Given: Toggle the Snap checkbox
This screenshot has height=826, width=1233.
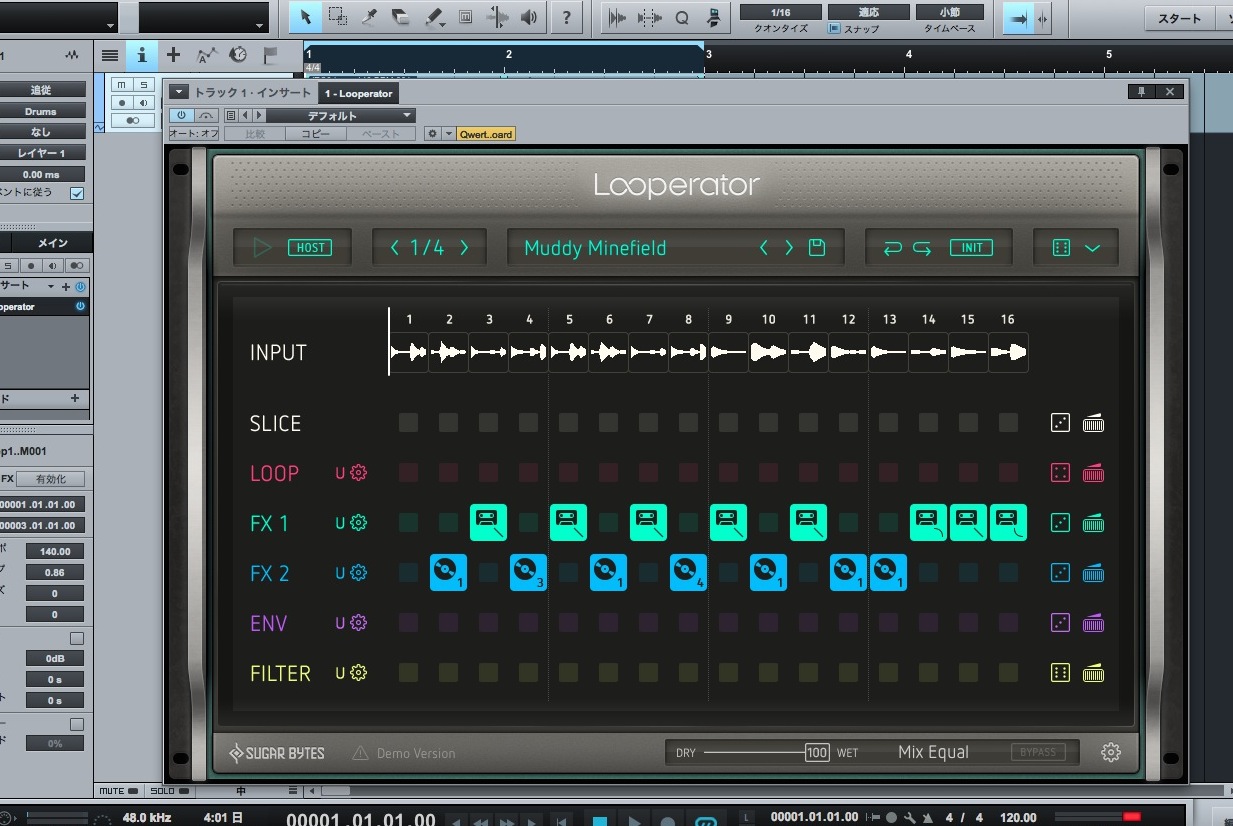Looking at the screenshot, I should (834, 29).
